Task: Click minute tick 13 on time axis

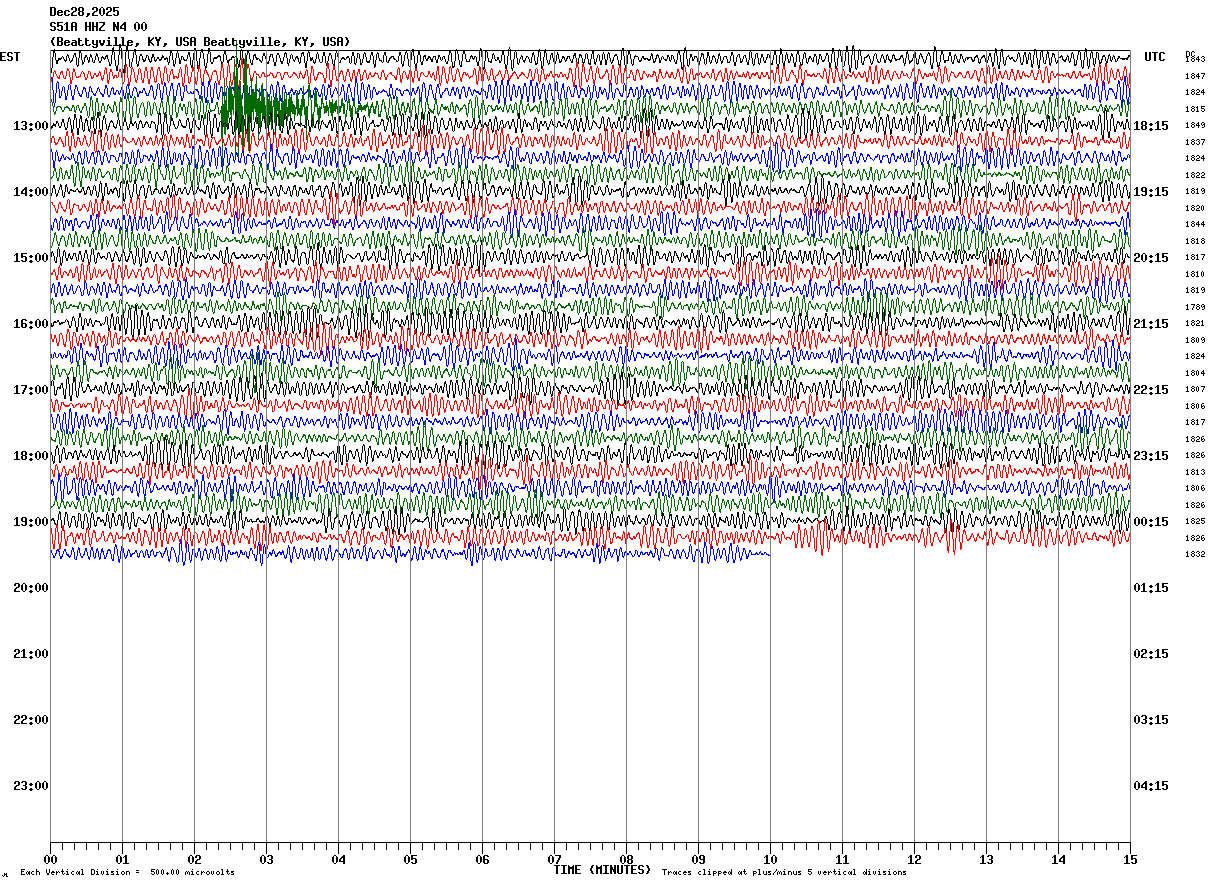Action: pos(986,859)
